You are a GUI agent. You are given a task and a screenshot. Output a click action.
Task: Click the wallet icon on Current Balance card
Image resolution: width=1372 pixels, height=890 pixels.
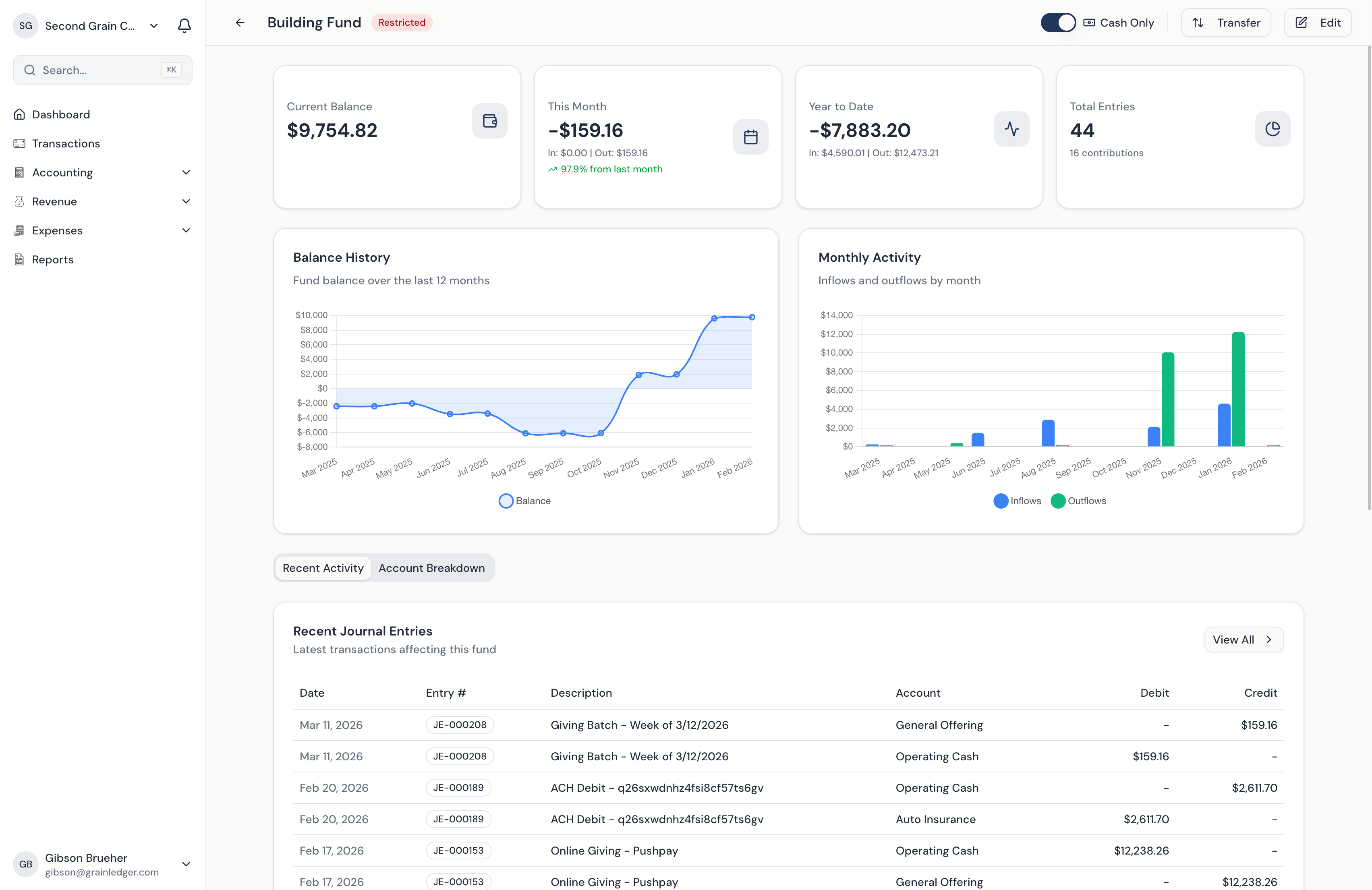pyautogui.click(x=489, y=120)
